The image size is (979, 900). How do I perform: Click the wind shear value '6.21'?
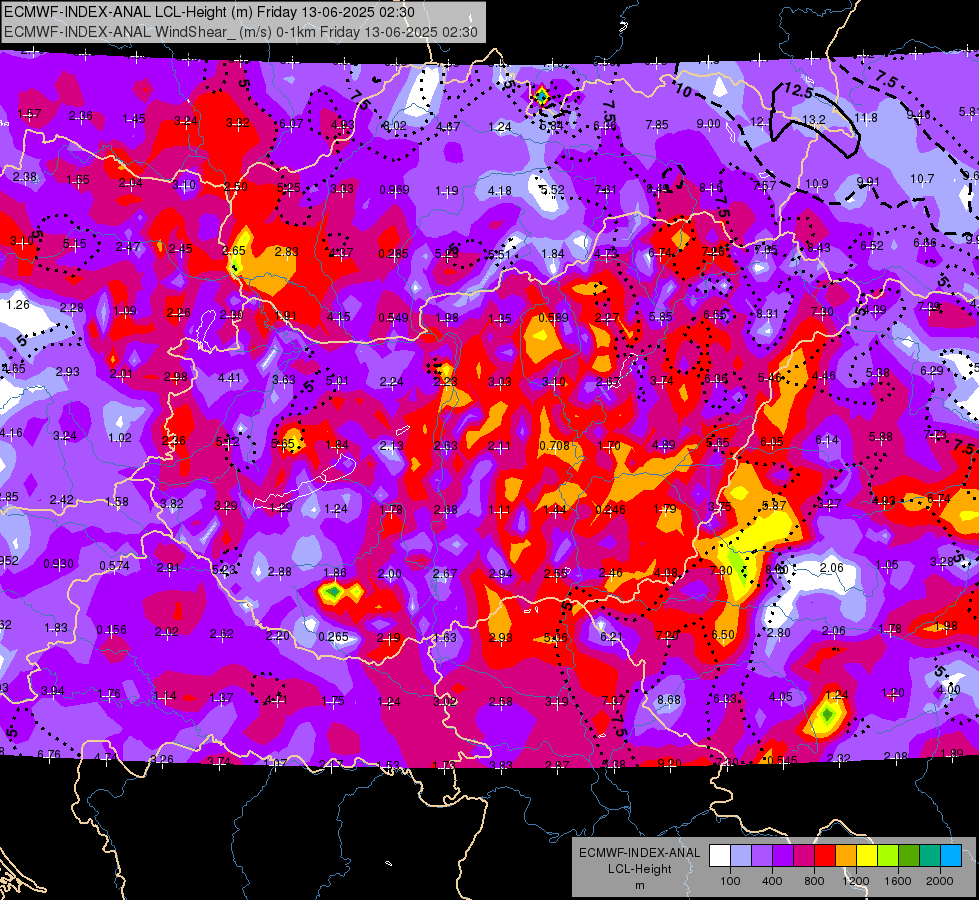coord(611,636)
